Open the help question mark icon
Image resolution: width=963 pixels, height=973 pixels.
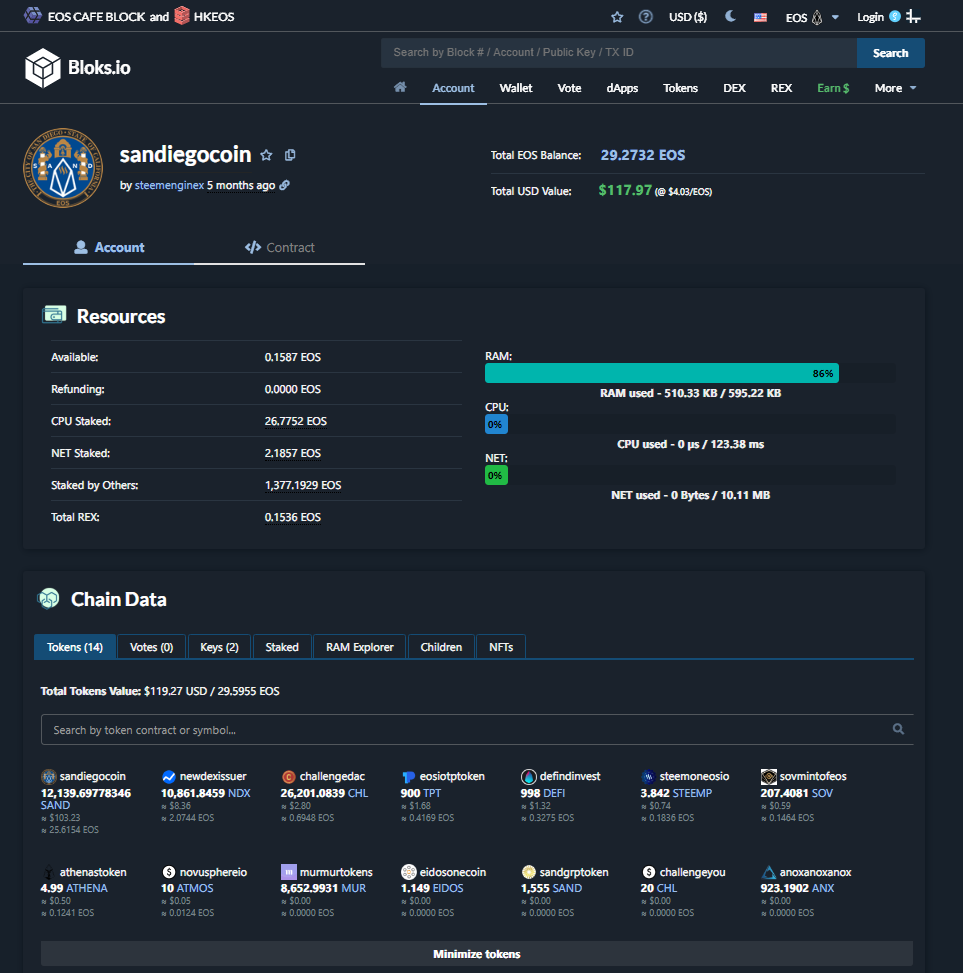coord(645,17)
